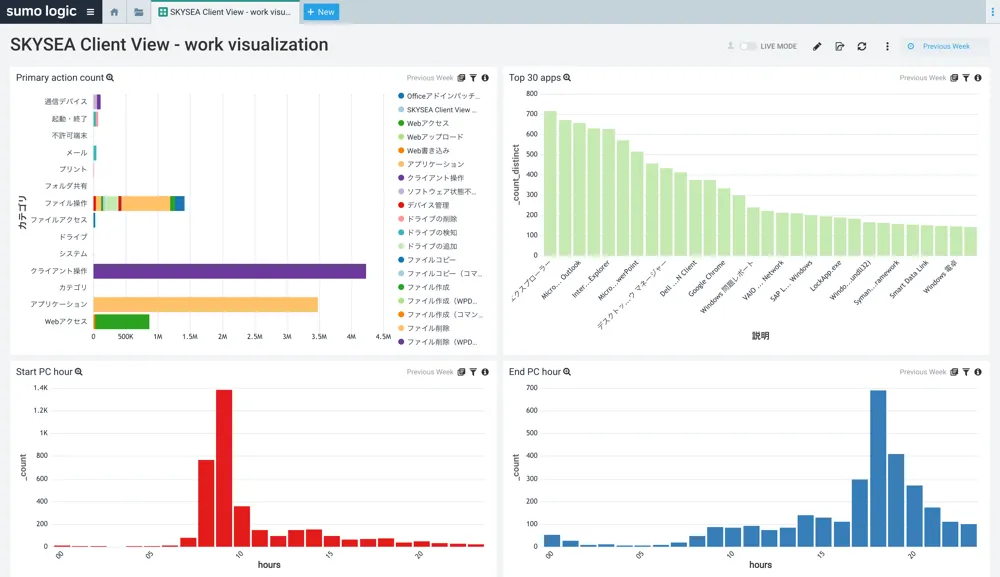
Task: Toggle the Webアップロード legend entry
Action: point(430,137)
